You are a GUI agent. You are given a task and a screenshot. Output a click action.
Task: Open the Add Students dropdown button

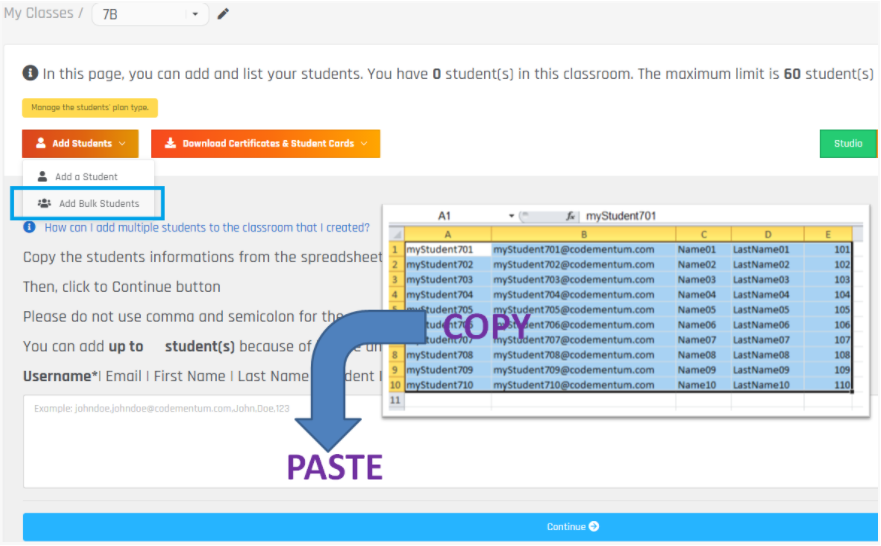(x=80, y=143)
